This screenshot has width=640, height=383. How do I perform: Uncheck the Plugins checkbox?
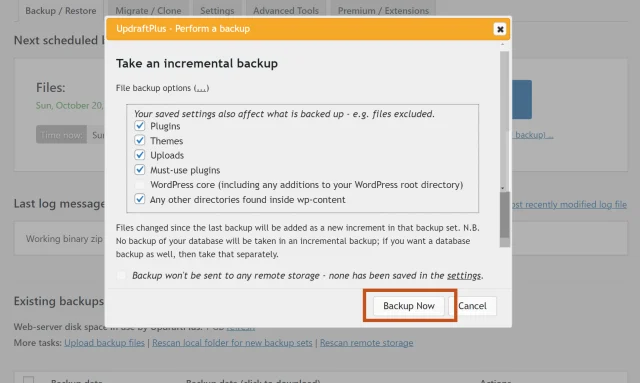[x=140, y=126]
